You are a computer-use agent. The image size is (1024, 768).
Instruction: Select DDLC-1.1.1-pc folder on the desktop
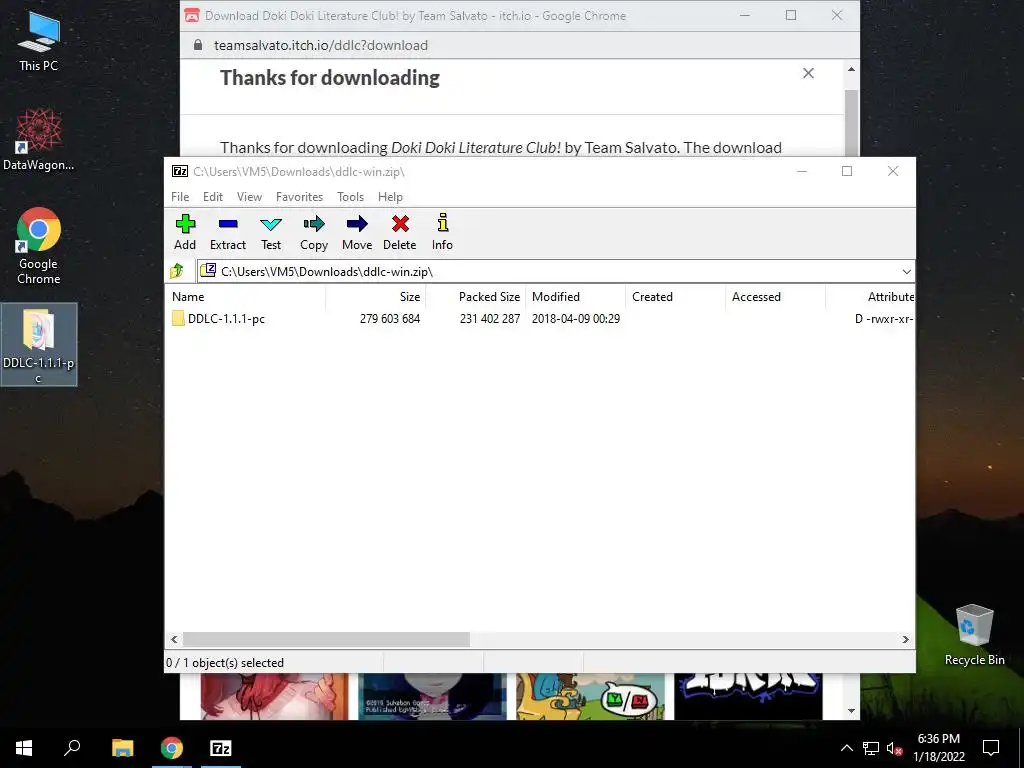[x=39, y=345]
